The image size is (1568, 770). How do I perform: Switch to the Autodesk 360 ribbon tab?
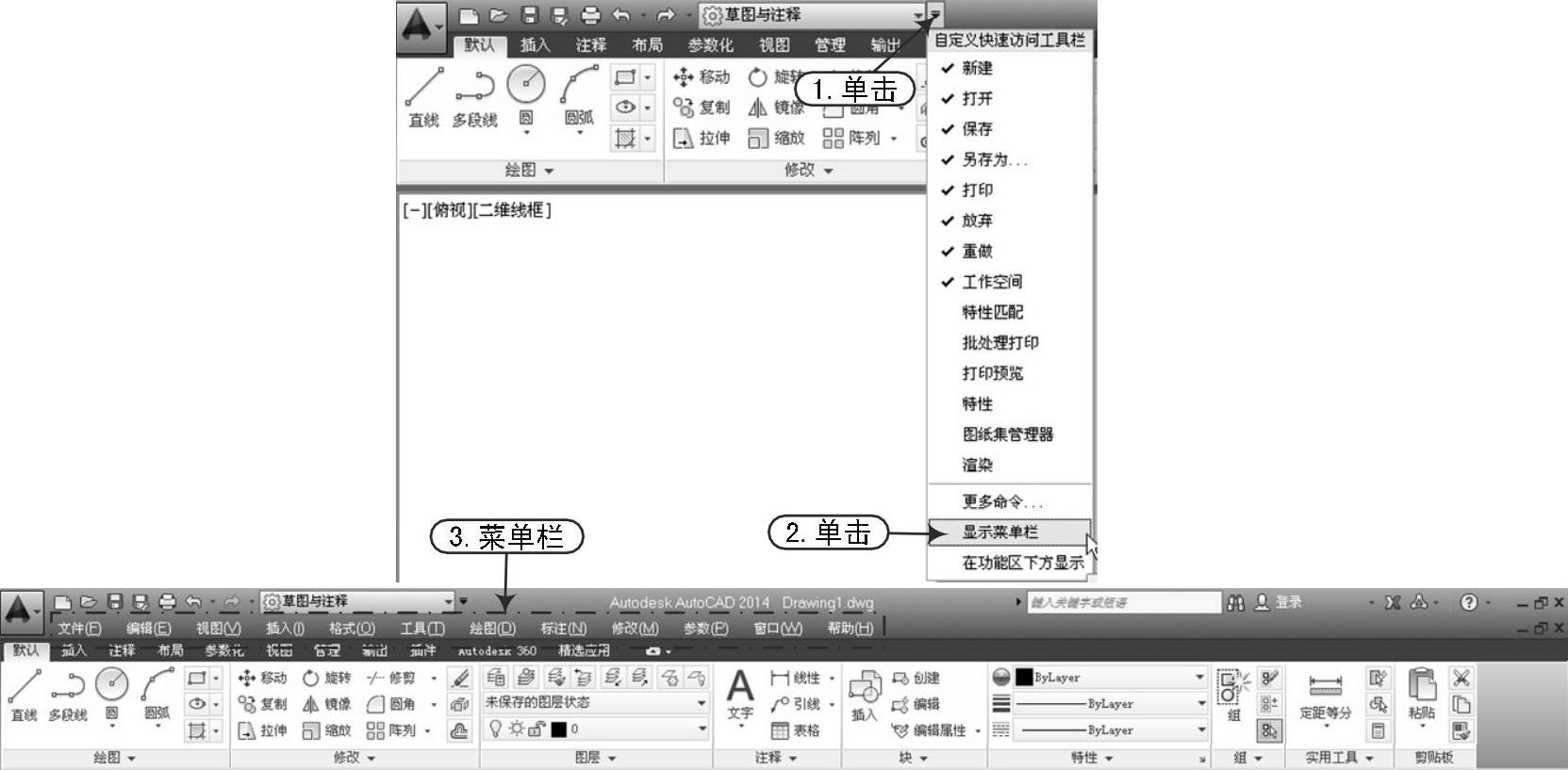pyautogui.click(x=497, y=650)
